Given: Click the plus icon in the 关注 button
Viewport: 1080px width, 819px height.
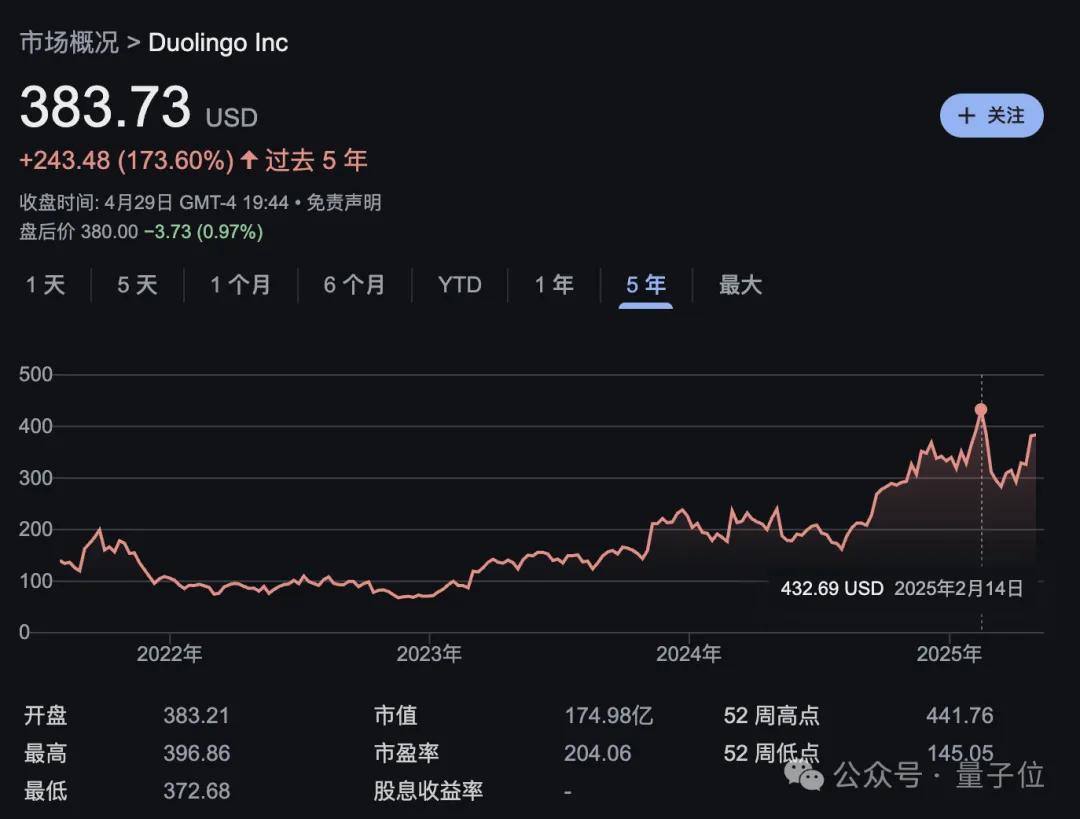Looking at the screenshot, I should pos(966,116).
